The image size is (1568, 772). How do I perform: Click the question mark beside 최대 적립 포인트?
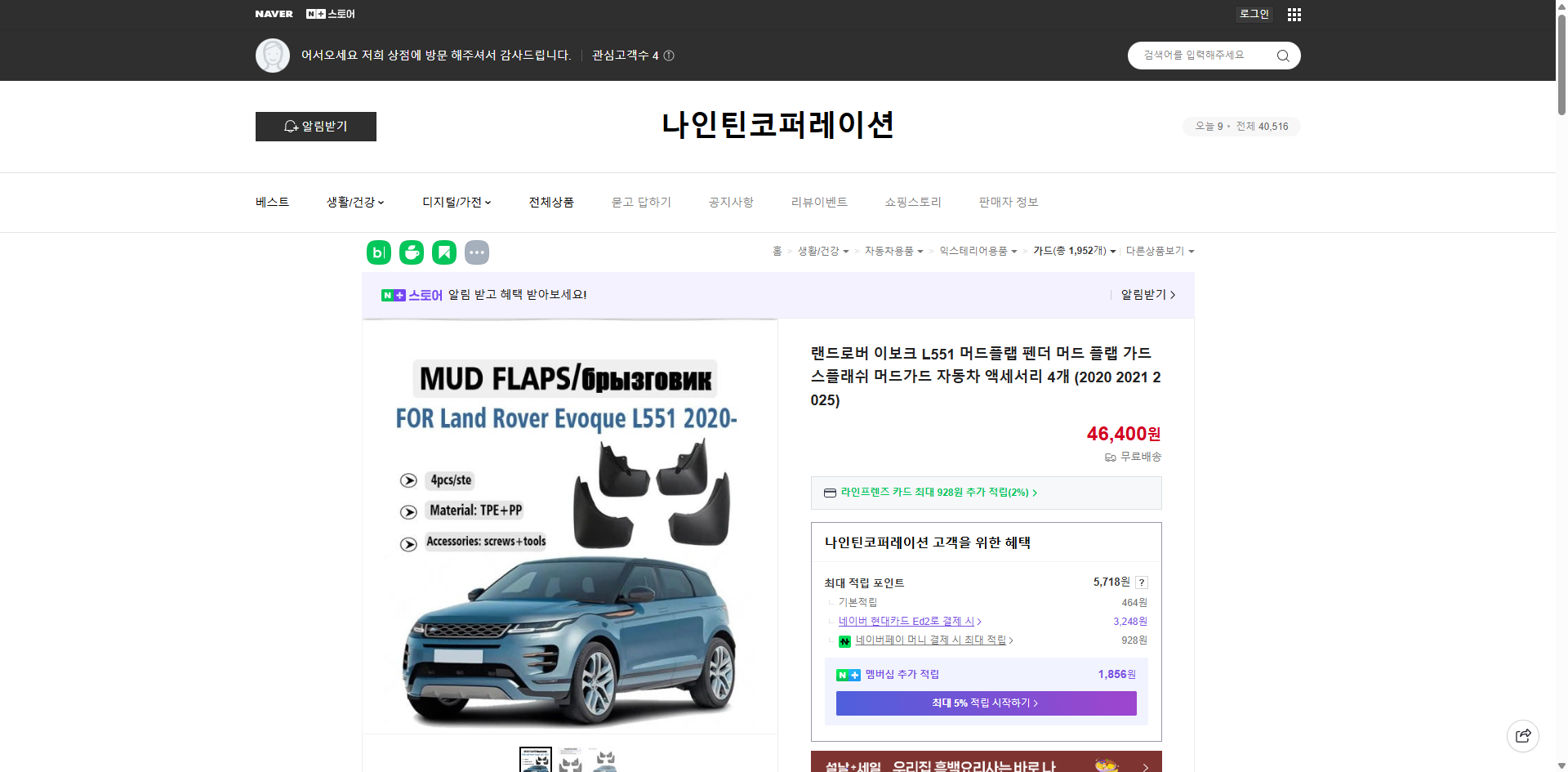[x=1141, y=582]
